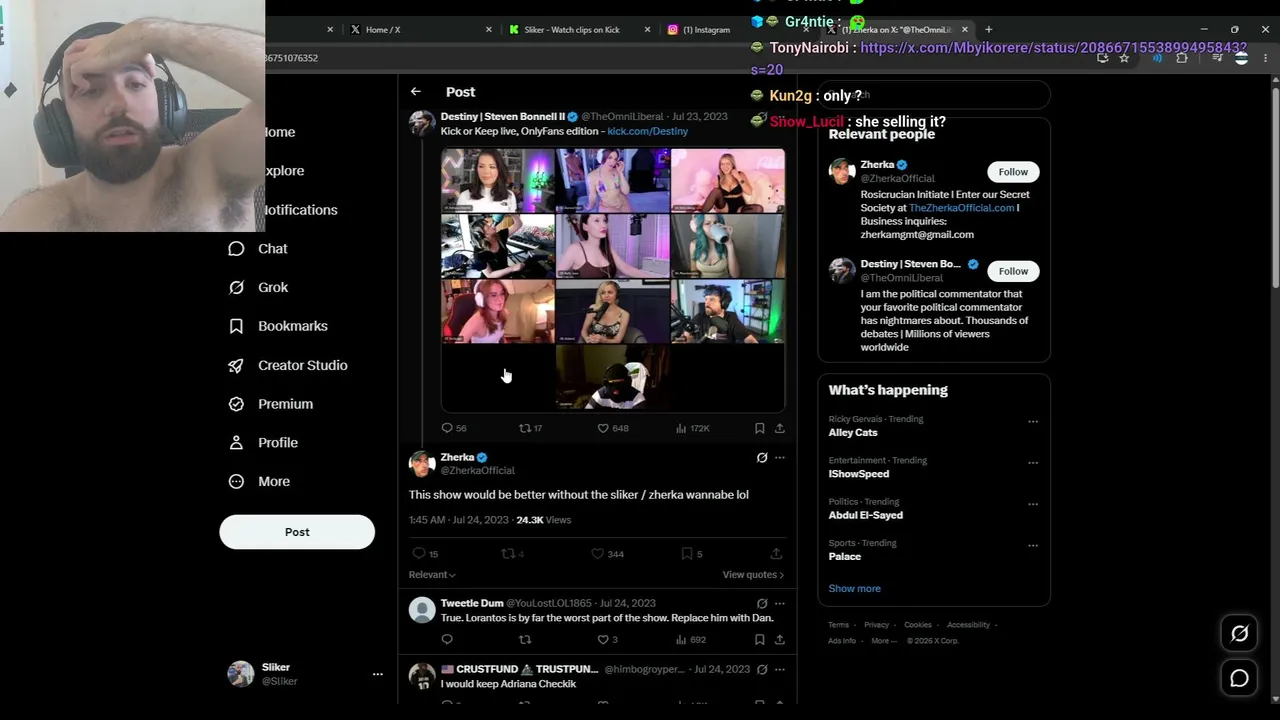Image resolution: width=1280 pixels, height=720 pixels.
Task: Open View quotes for Zherka's post
Action: (x=753, y=575)
